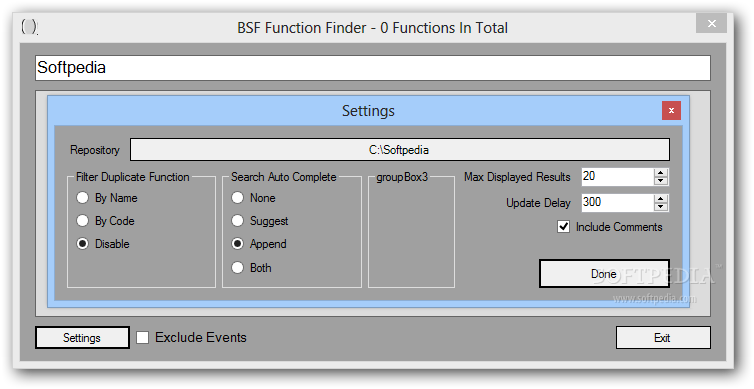Click the Repository label
This screenshot has width=754, height=389.
pos(95,150)
